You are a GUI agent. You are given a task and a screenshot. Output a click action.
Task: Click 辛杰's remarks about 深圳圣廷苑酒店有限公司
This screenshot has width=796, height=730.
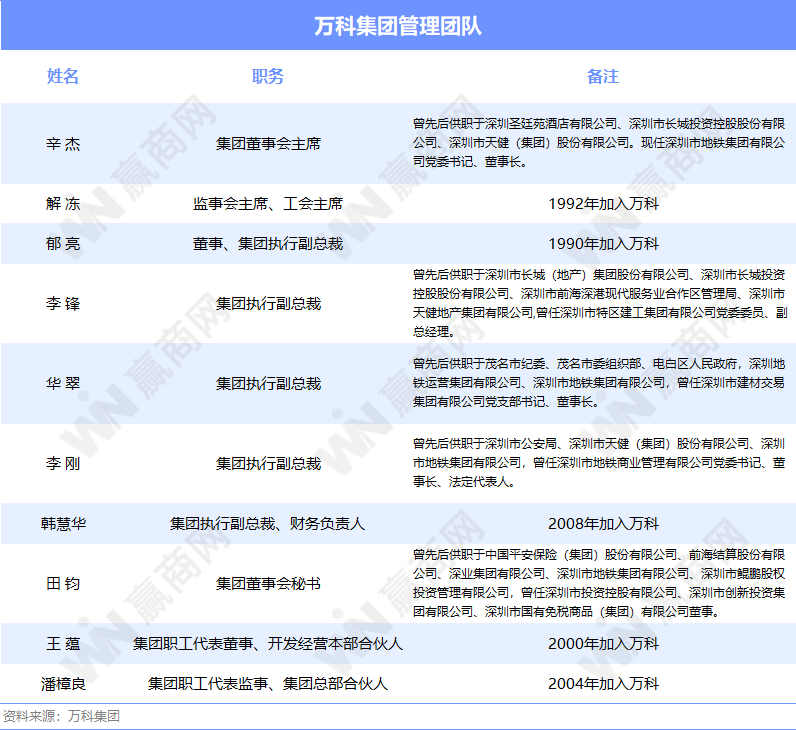click(599, 143)
